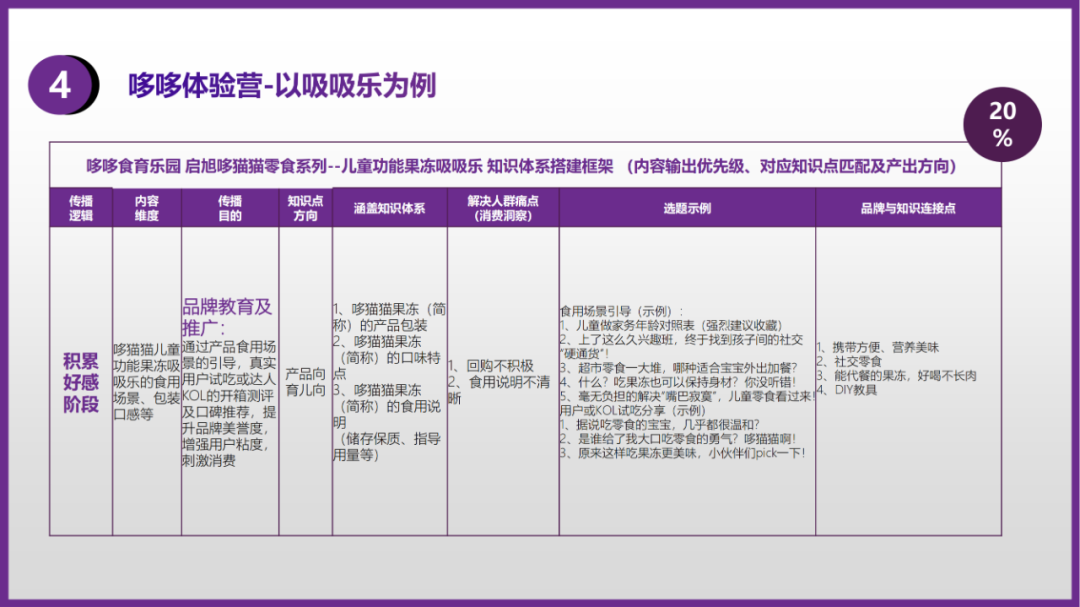
Task: Click the paragraph starting "通过产品食用场景"
Action: pos(229,403)
